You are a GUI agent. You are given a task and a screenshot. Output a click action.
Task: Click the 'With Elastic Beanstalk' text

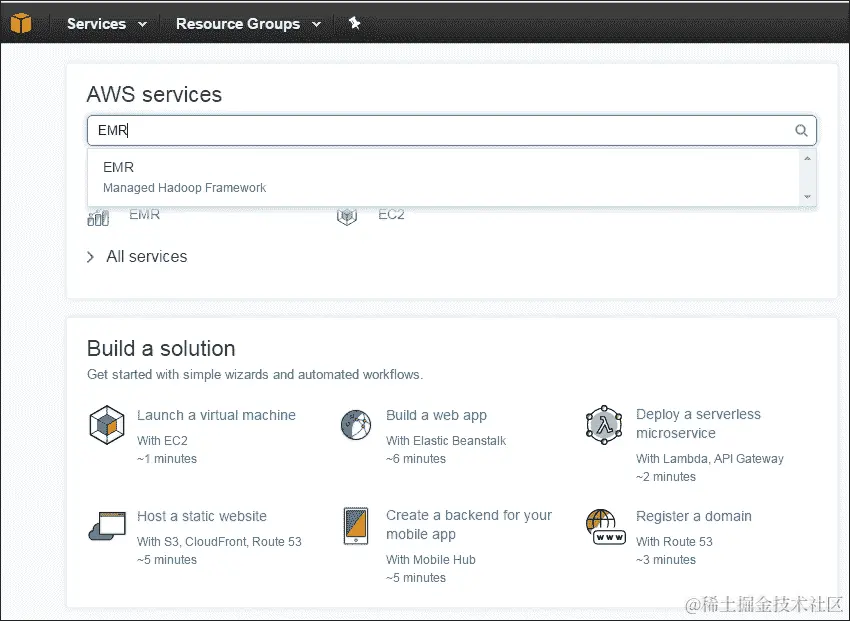446,441
